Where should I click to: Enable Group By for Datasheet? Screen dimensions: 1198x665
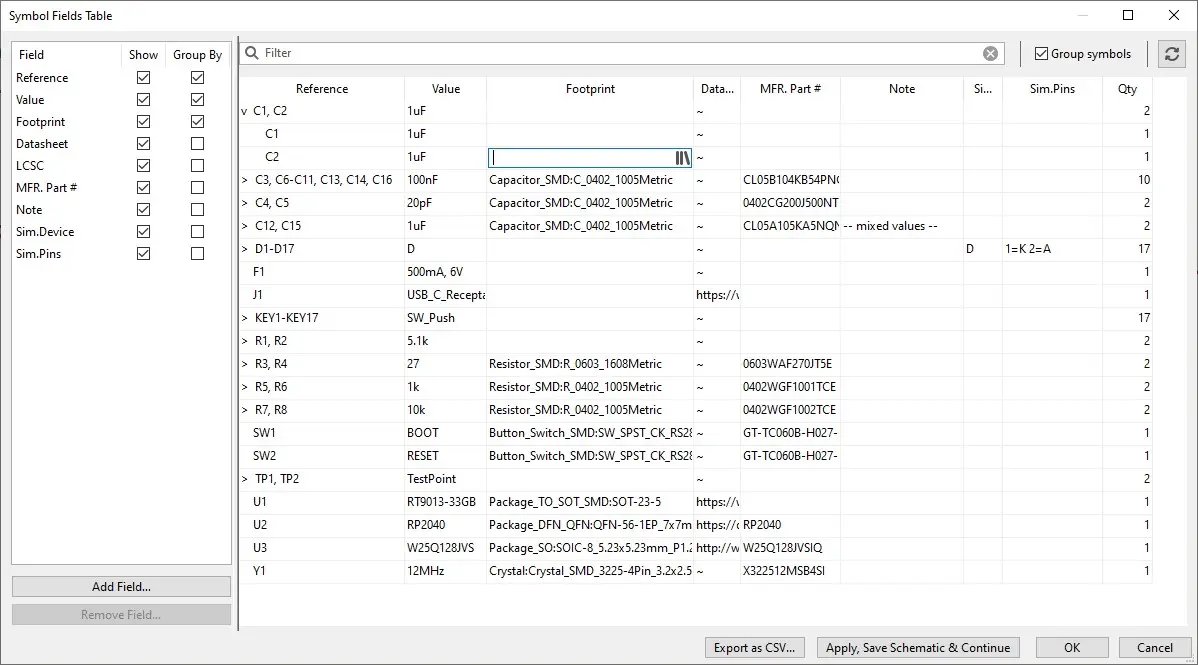pyautogui.click(x=198, y=144)
